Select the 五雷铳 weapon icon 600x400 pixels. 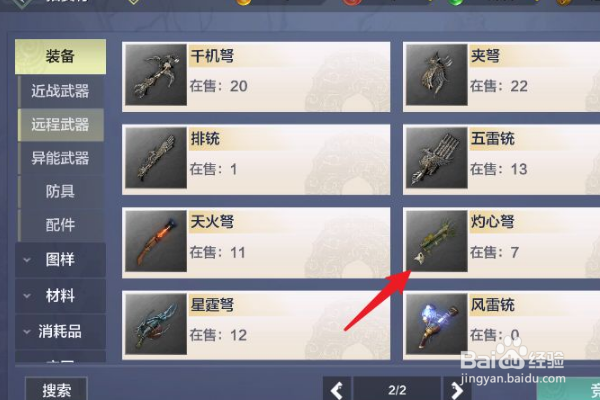[437, 158]
